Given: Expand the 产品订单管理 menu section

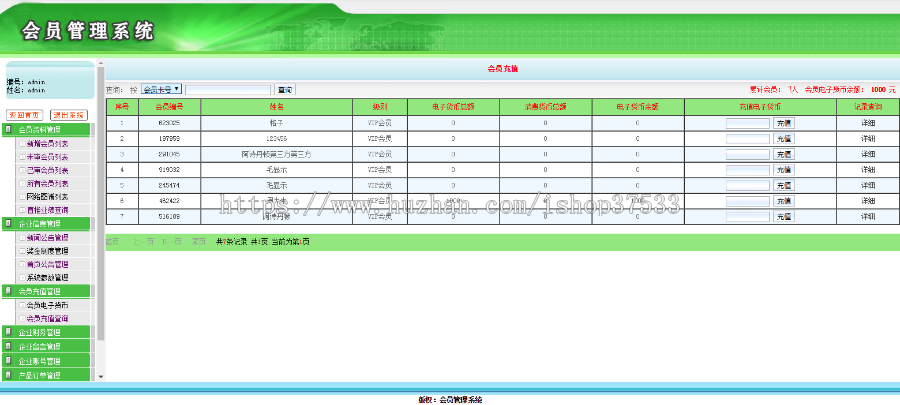Looking at the screenshot, I should point(46,376).
